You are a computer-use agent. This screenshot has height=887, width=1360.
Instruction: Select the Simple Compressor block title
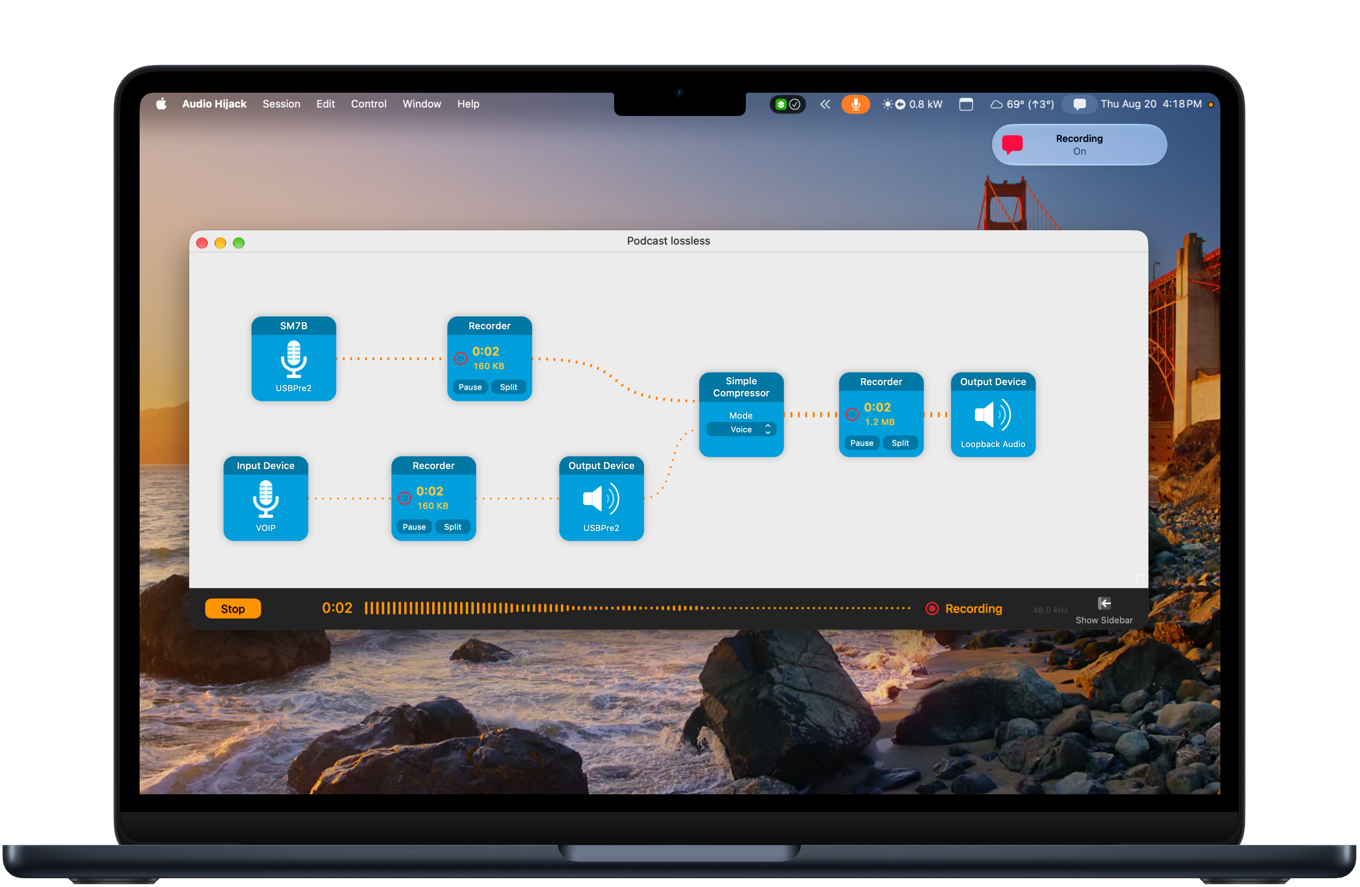pyautogui.click(x=741, y=387)
